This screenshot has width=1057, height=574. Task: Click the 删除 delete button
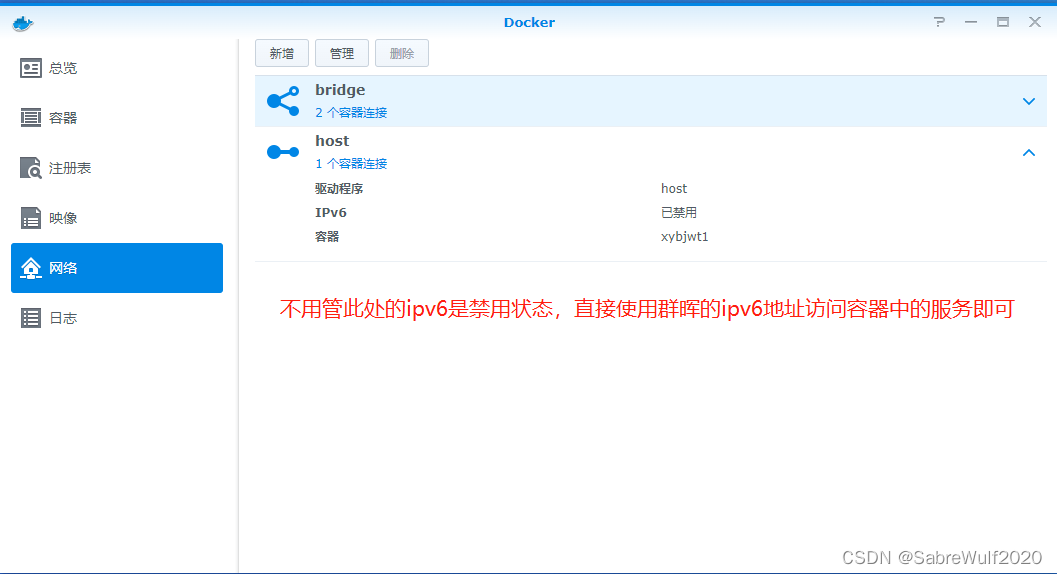[x=402, y=53]
